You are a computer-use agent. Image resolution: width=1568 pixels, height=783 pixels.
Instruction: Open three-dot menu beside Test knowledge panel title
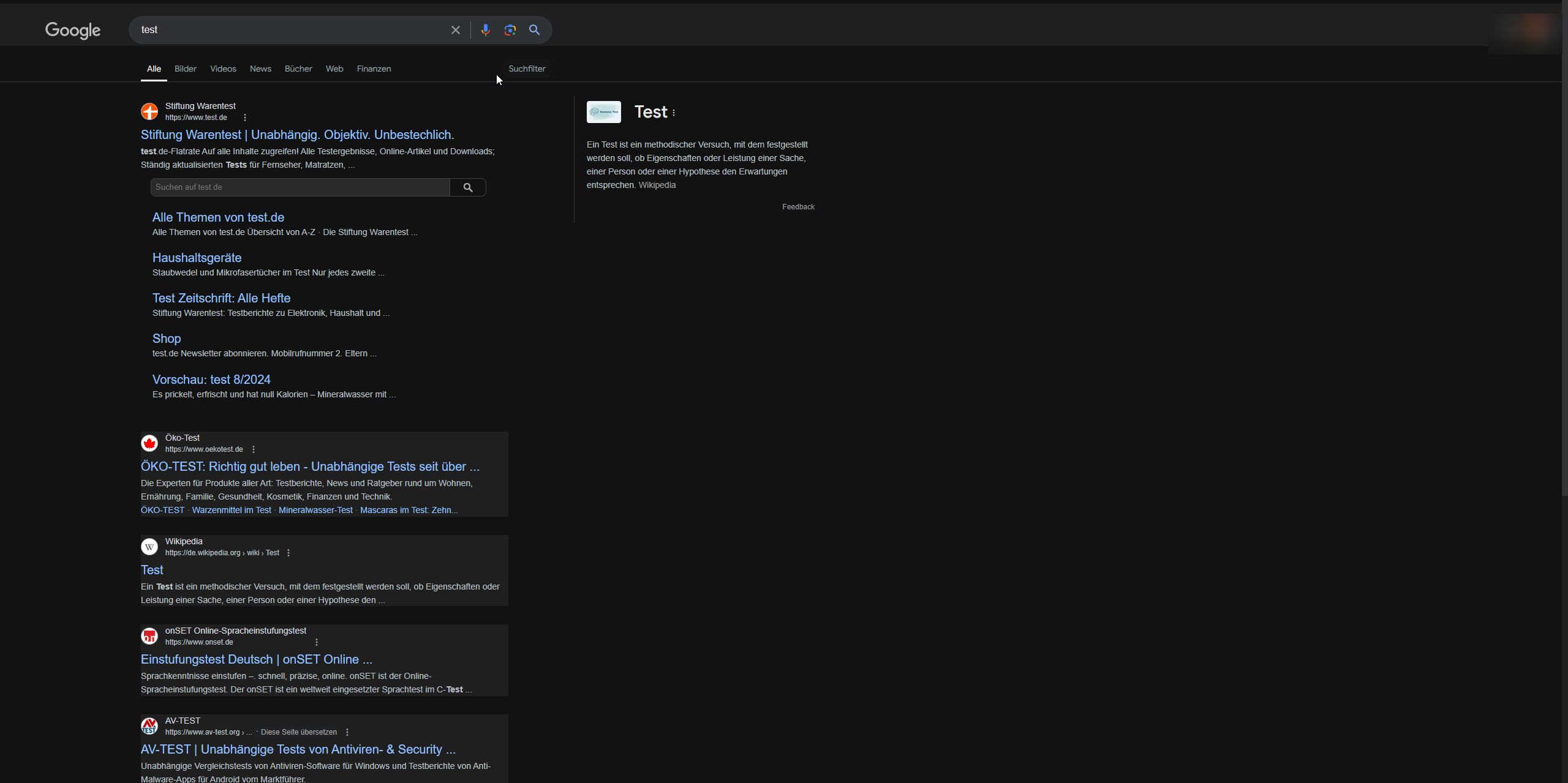pyautogui.click(x=674, y=113)
